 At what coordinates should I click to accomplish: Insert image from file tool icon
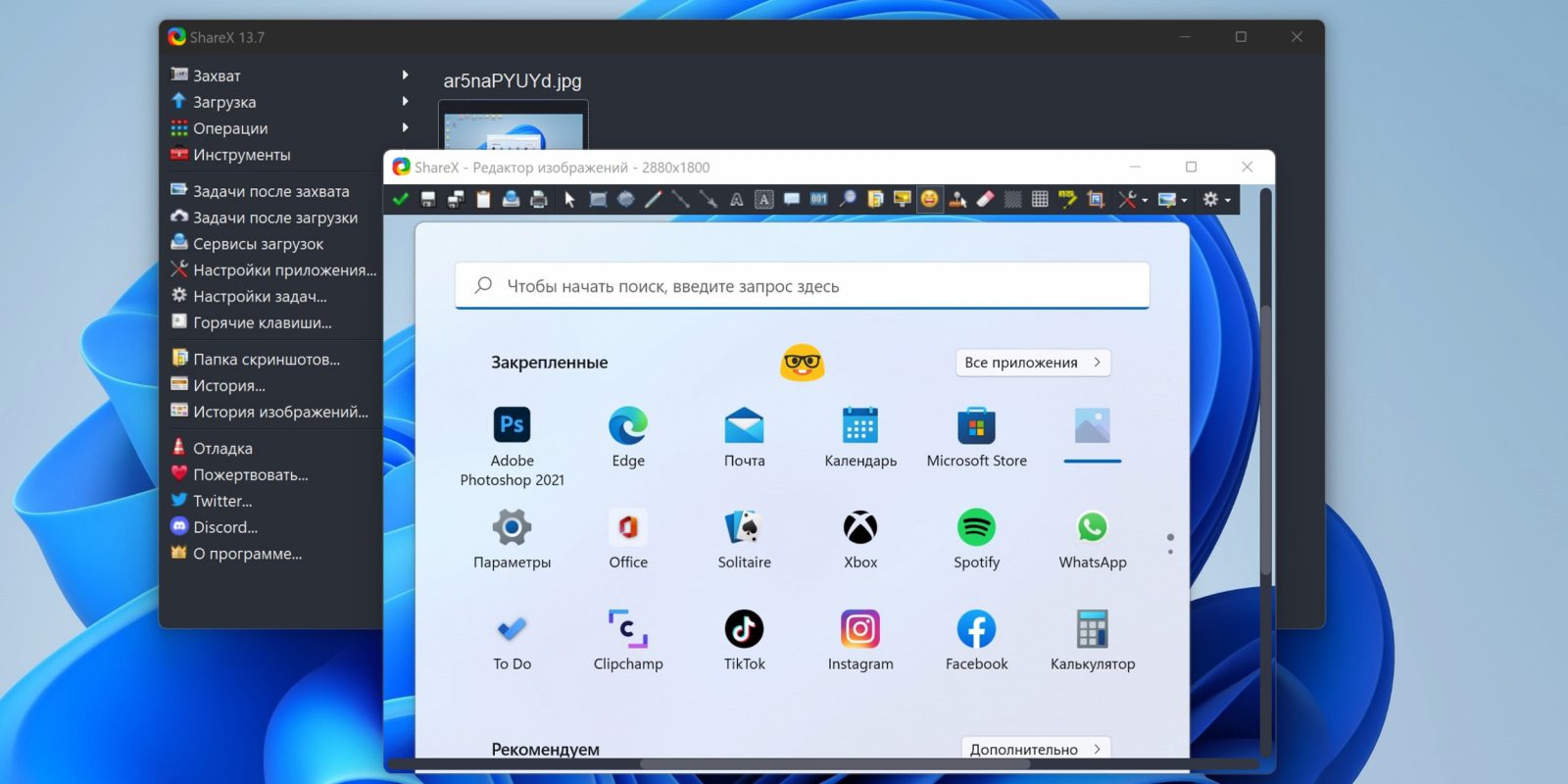(x=875, y=199)
